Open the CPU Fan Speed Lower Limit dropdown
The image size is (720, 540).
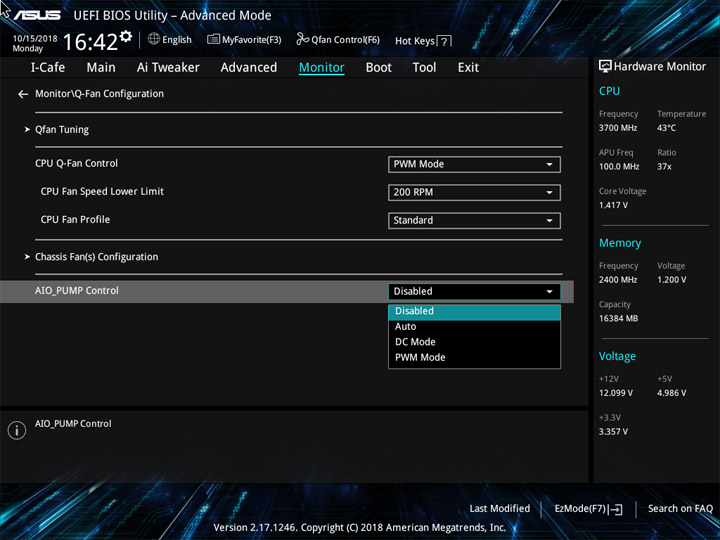(474, 192)
